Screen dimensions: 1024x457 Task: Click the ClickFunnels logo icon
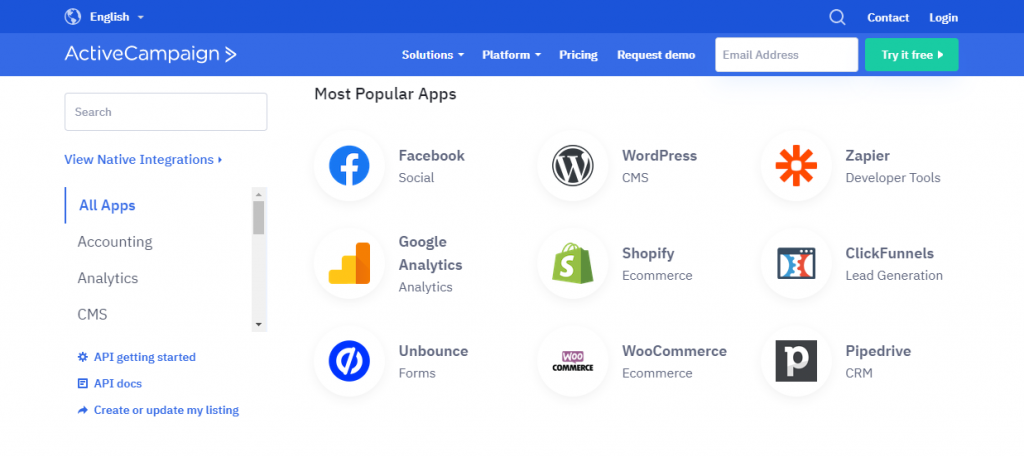pos(795,264)
